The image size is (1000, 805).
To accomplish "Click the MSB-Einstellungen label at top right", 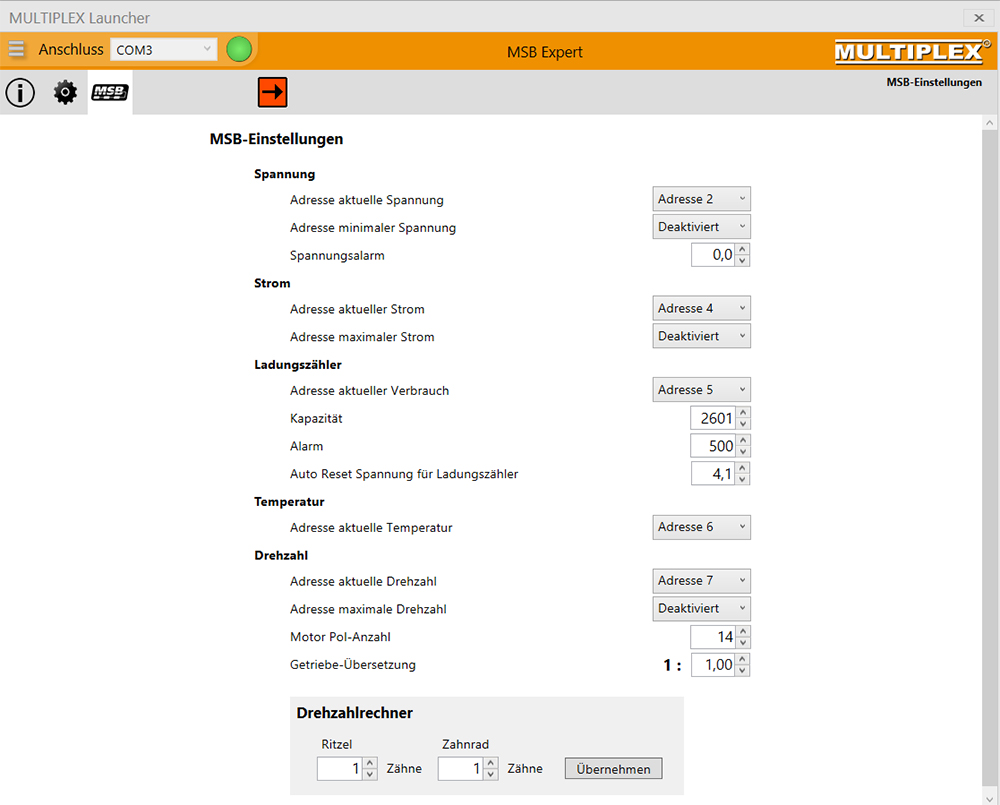I will tap(934, 83).
